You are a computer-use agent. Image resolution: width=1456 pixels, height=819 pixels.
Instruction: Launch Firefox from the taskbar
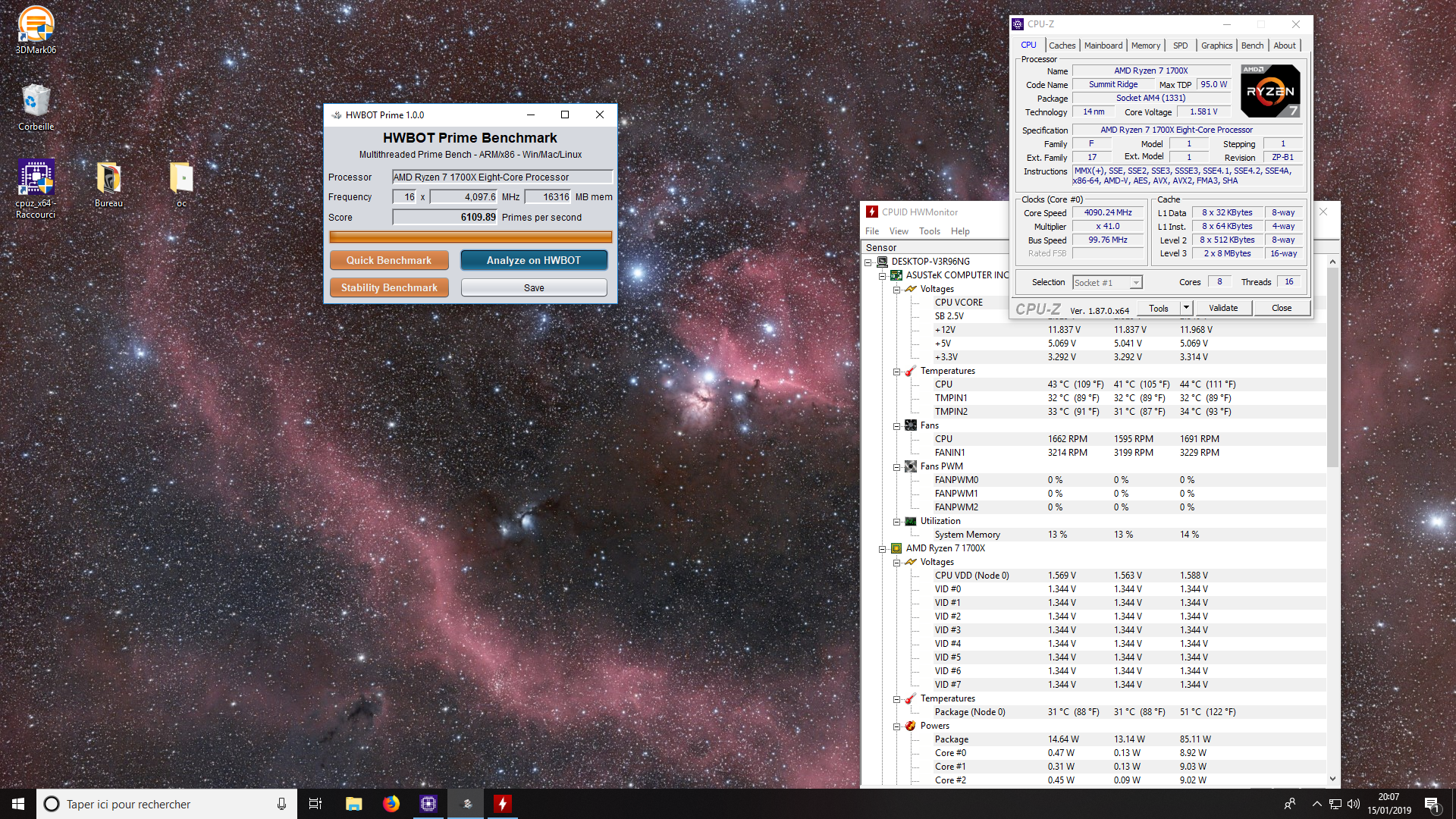(x=391, y=804)
